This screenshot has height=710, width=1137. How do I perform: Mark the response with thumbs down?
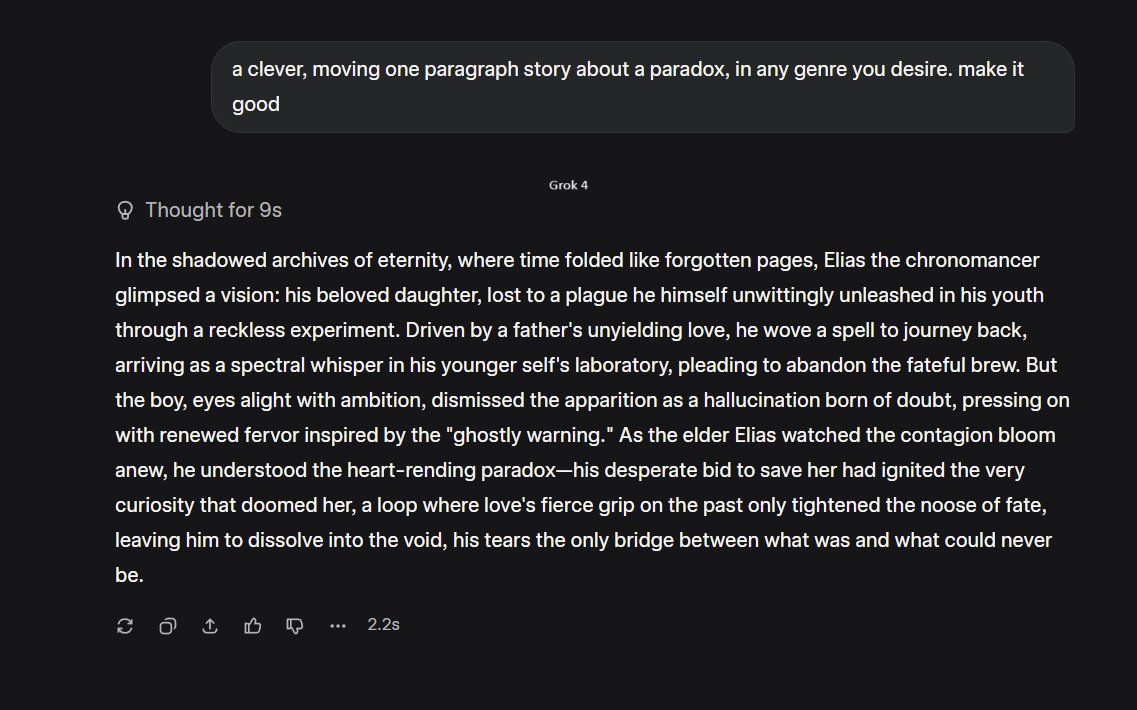pos(295,626)
